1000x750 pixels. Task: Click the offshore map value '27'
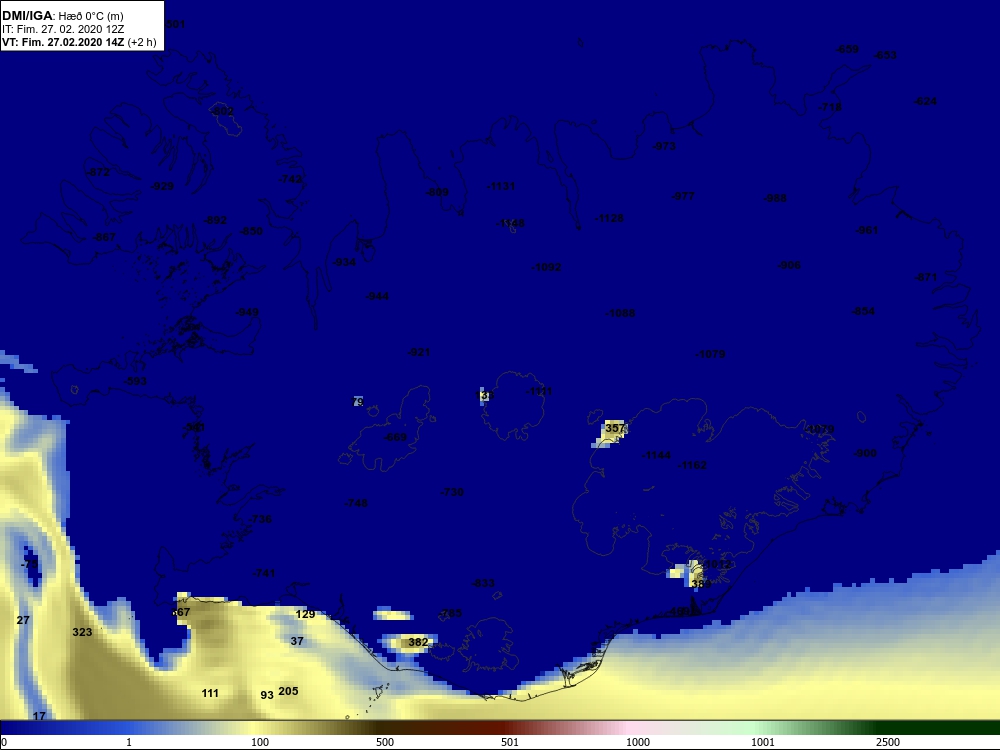23,620
